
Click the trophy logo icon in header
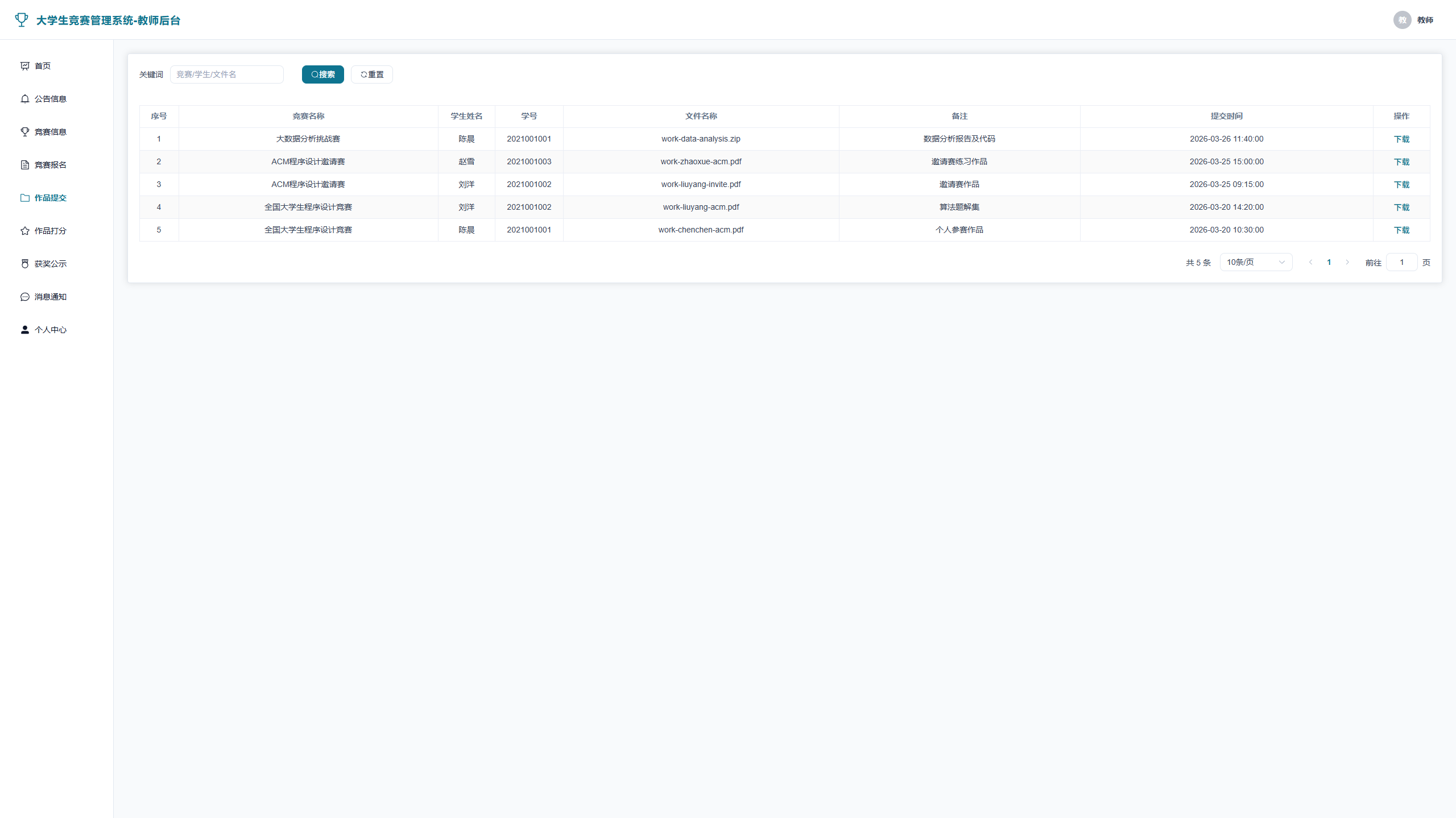[22, 20]
